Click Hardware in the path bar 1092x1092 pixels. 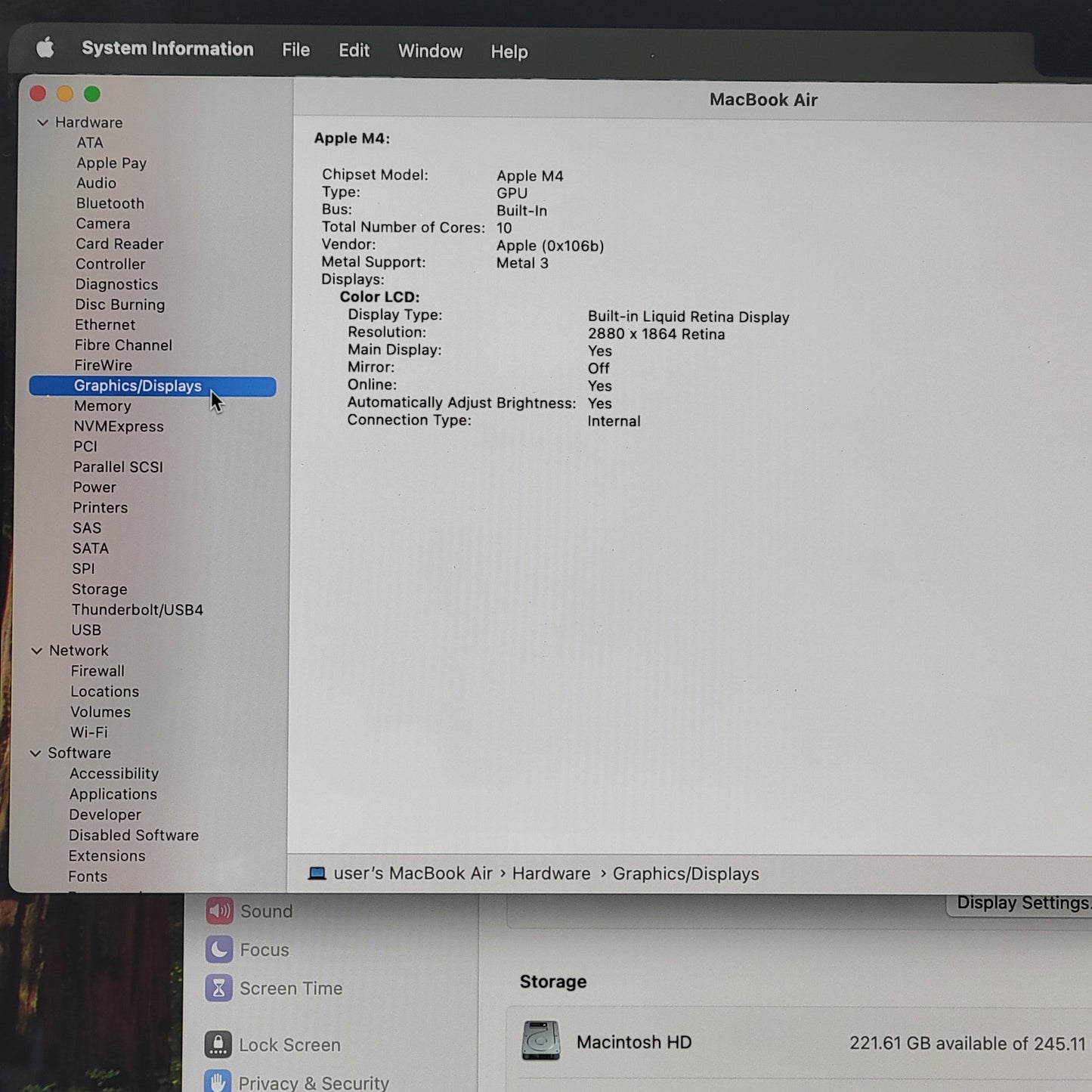click(551, 874)
